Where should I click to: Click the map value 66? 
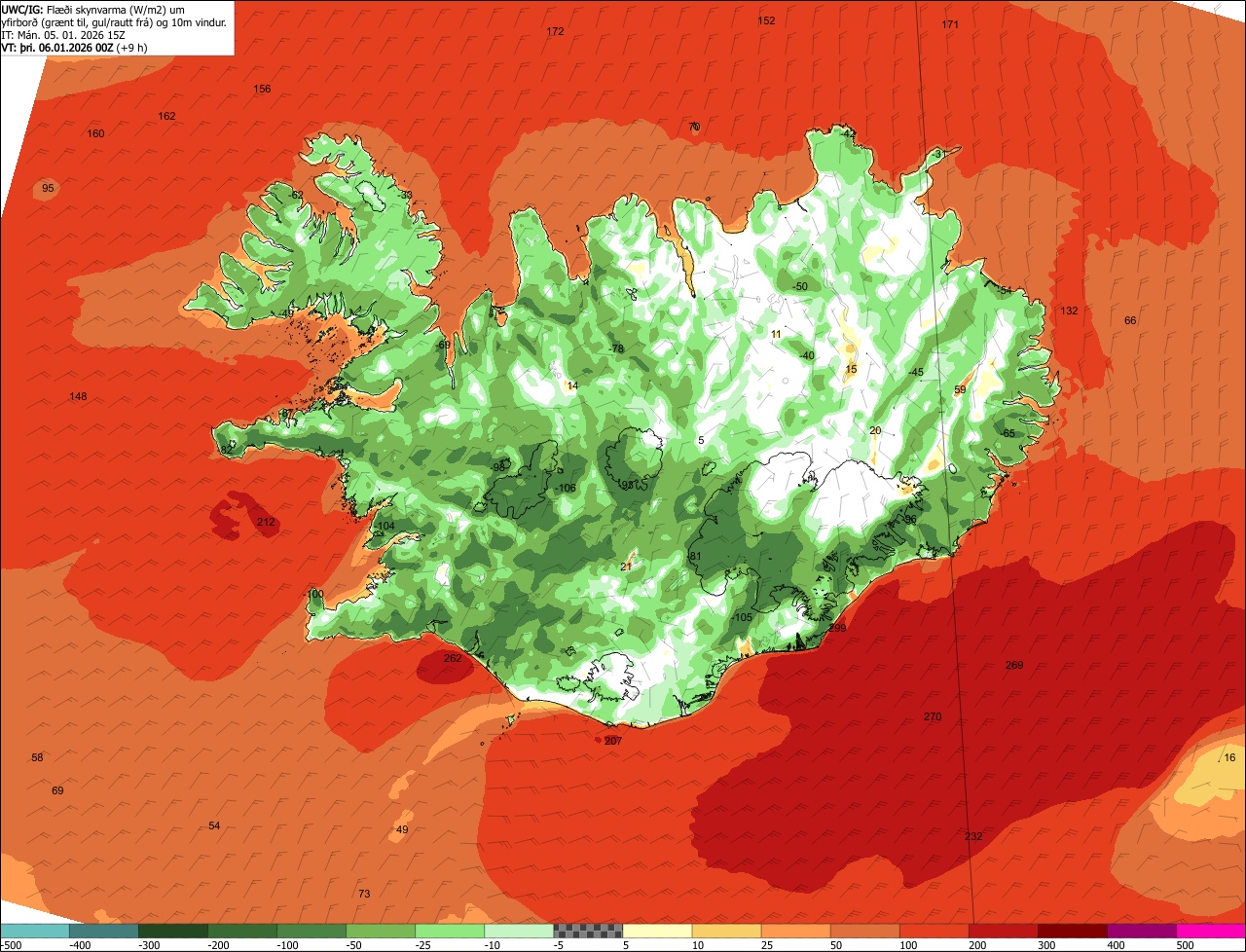click(1130, 321)
